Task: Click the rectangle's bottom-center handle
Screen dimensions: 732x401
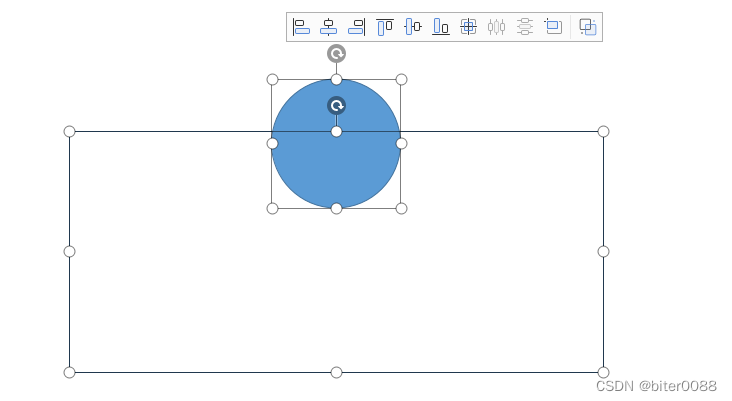Action: pos(336,372)
